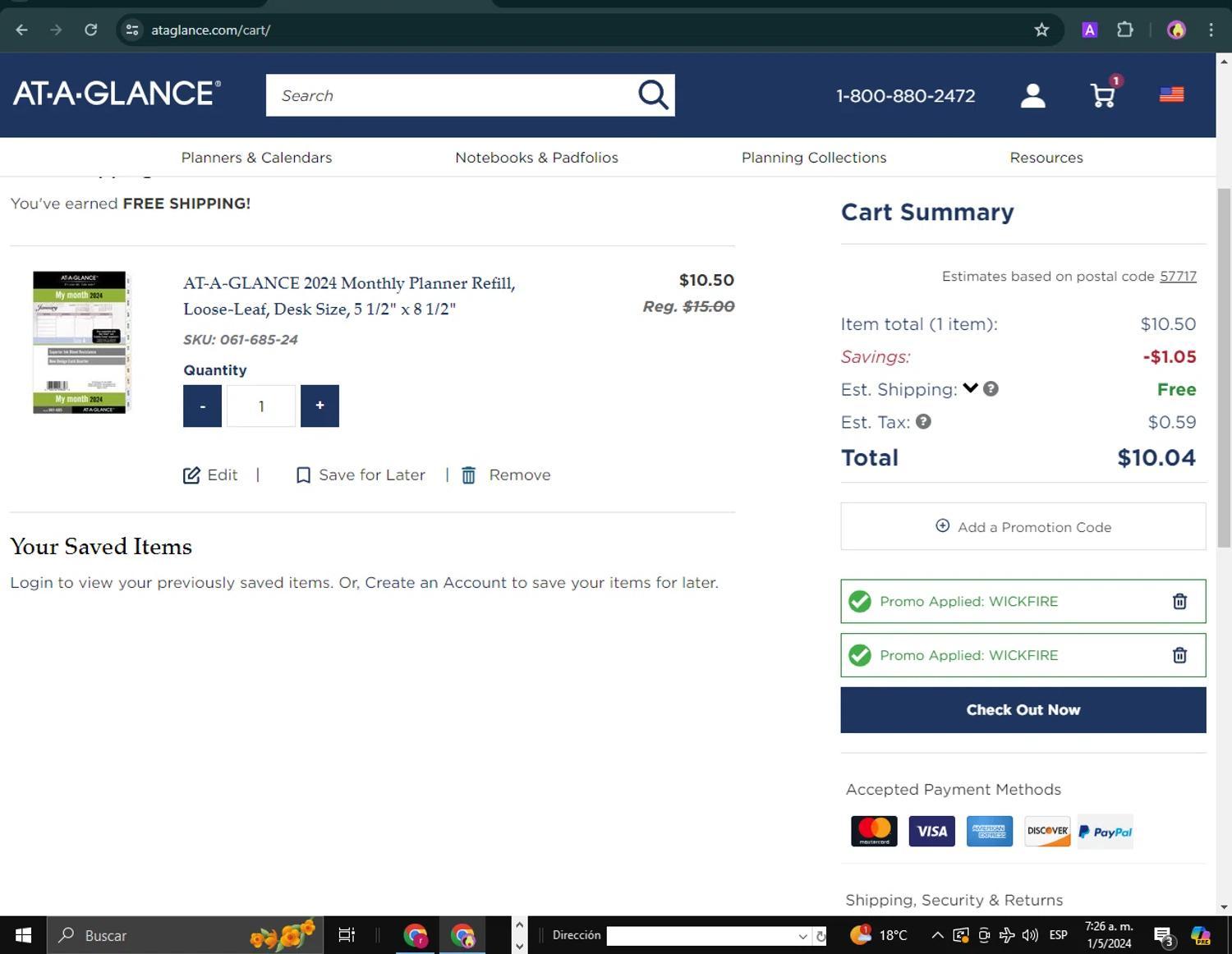Click the ESP language indicator
This screenshot has height=954, width=1232.
[1059, 935]
